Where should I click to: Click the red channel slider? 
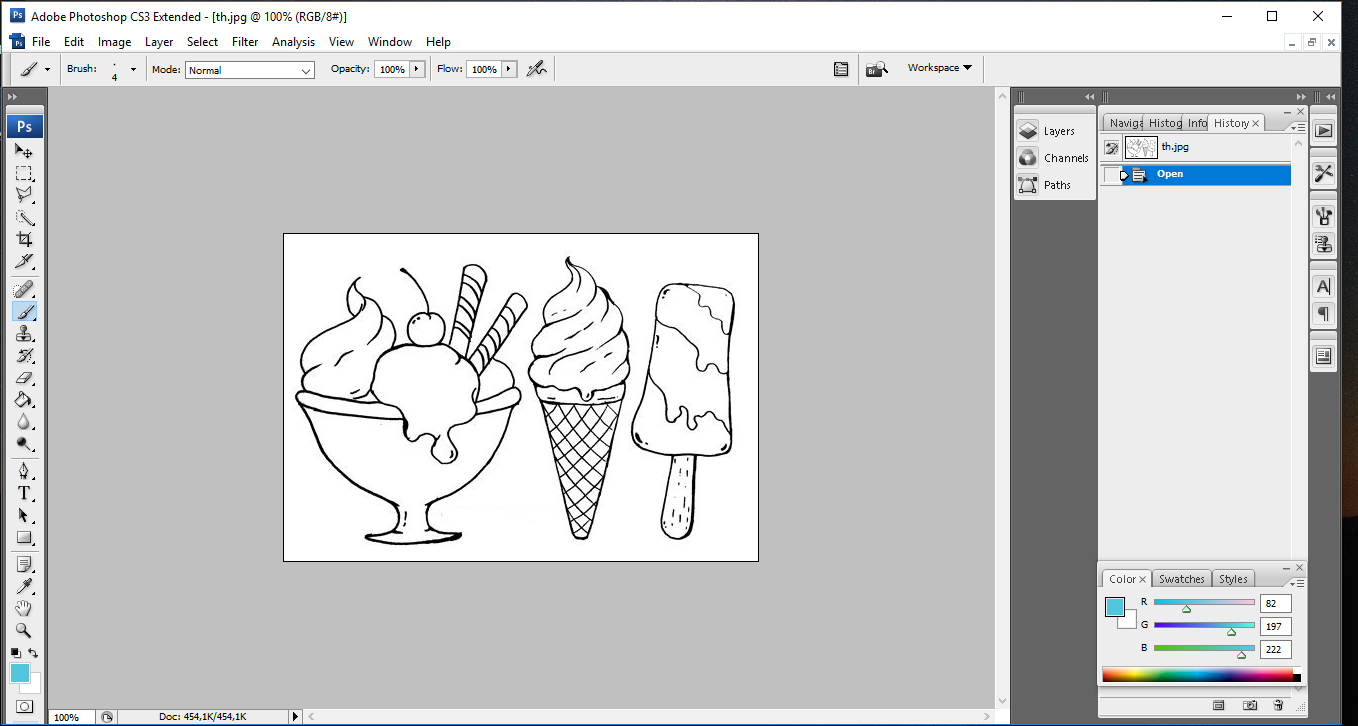pos(1204,603)
